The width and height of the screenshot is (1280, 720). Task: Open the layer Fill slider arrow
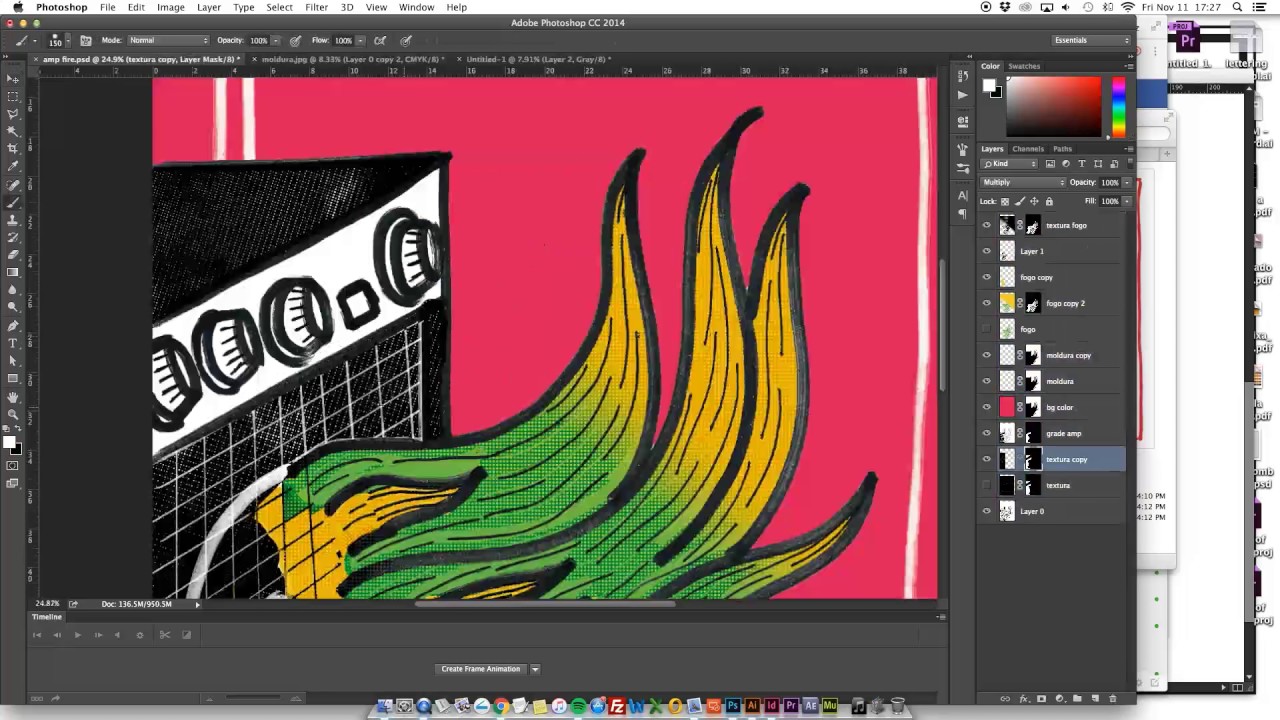(1127, 201)
